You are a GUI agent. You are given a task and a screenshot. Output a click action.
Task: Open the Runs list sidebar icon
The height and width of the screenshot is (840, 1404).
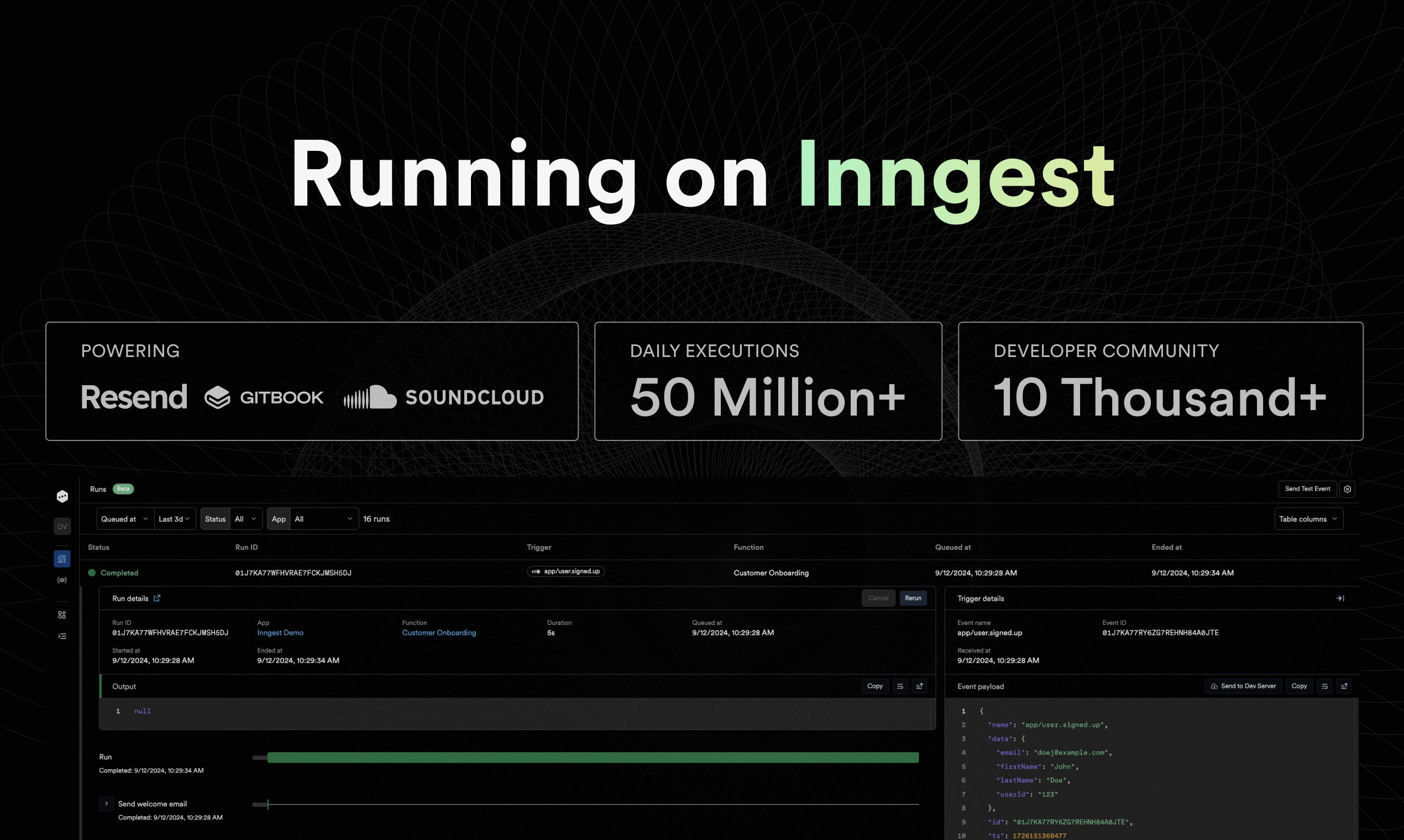point(62,559)
